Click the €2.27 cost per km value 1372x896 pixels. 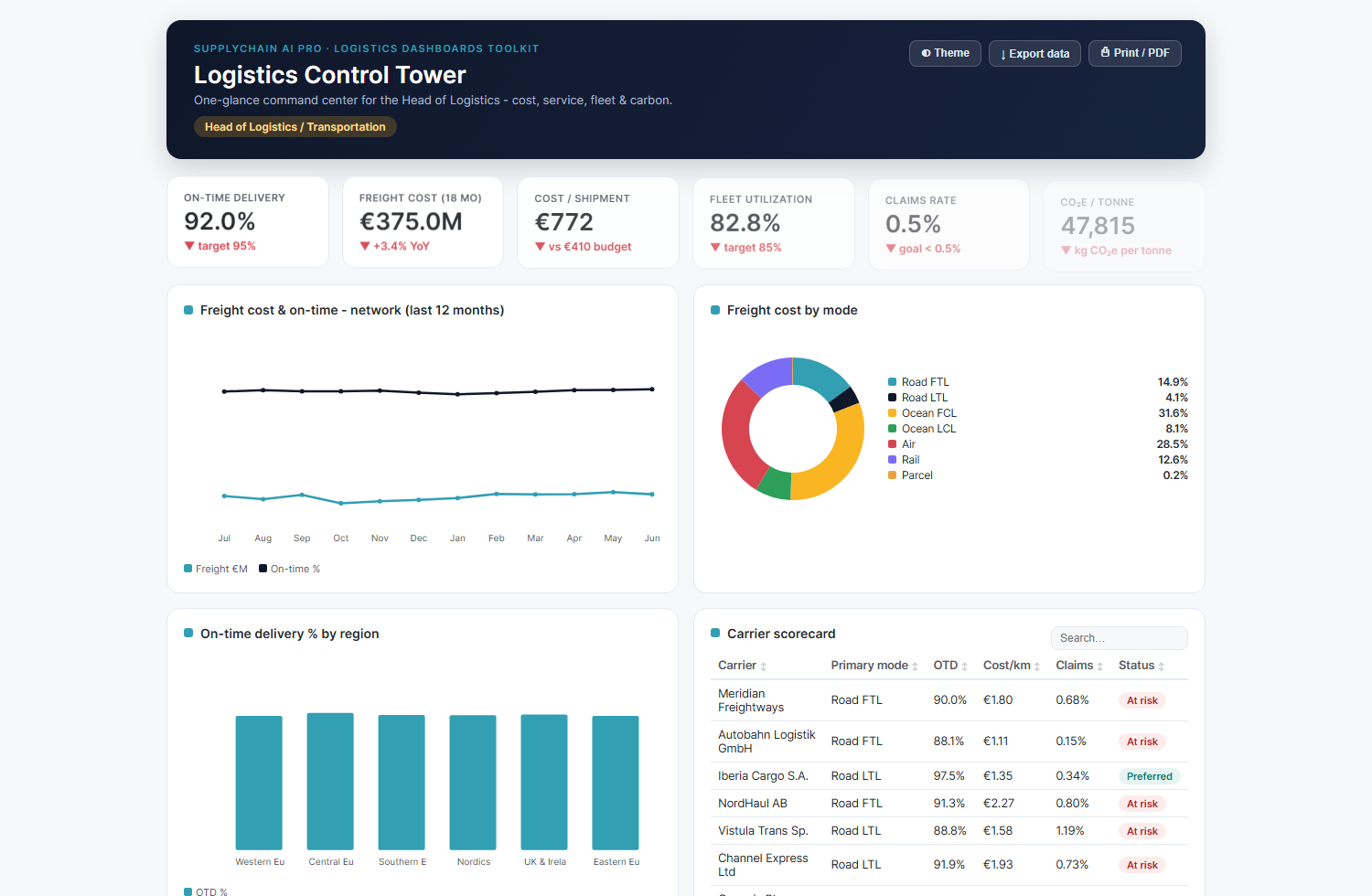[x=999, y=804]
